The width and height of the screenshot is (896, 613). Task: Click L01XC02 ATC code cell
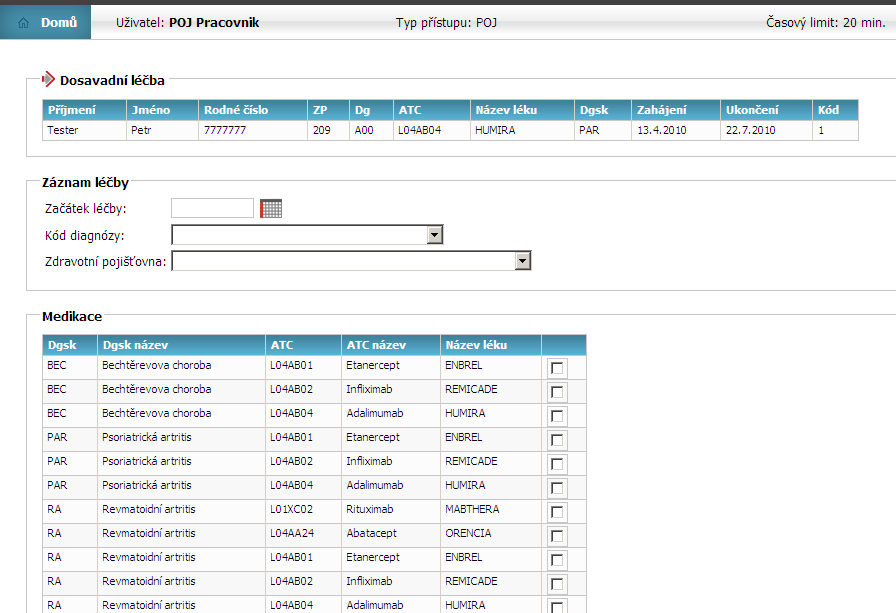303,509
